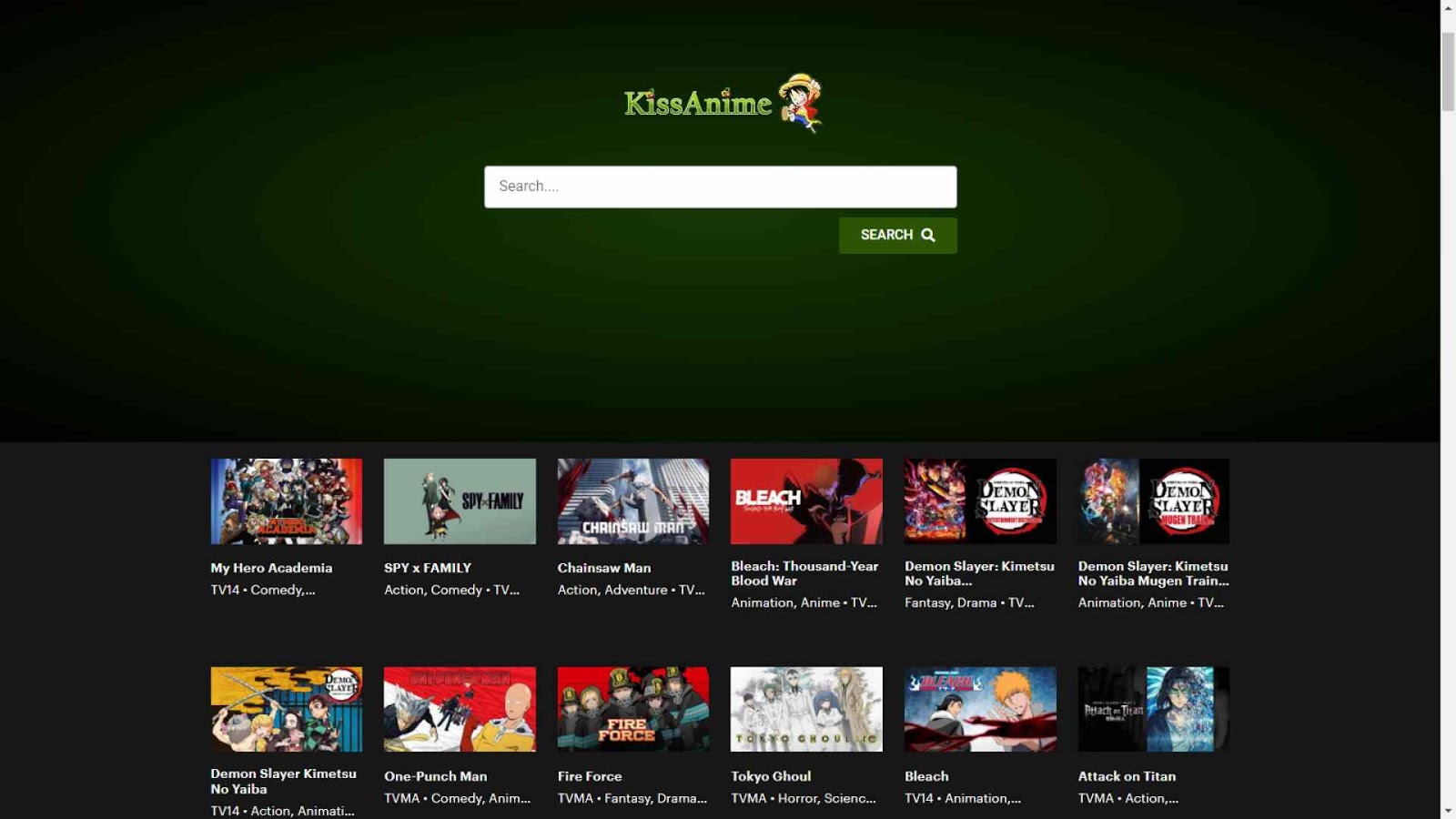Click "Animation, Anime • TV..." under Bleach: Thousand-Year Blood War
1456x819 pixels.
click(804, 602)
